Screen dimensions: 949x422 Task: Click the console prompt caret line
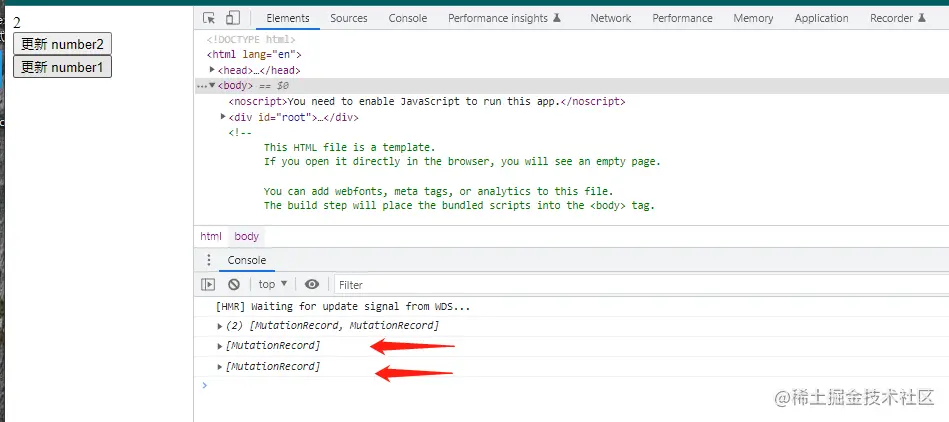point(571,385)
